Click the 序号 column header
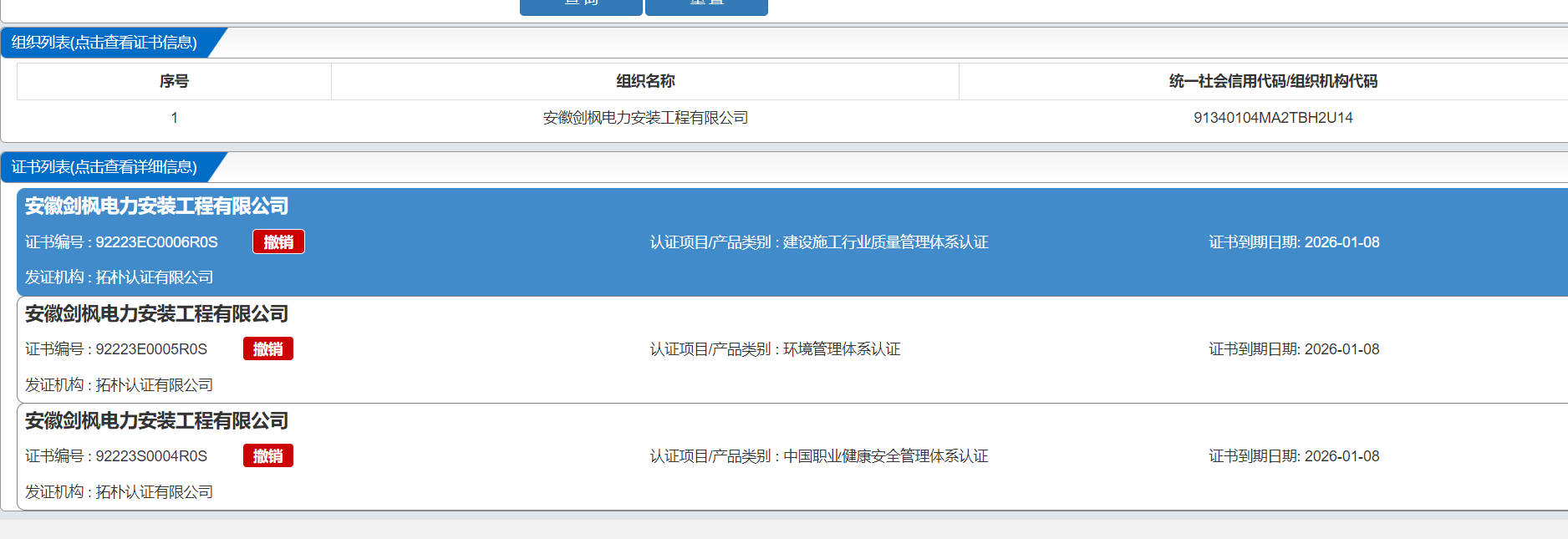This screenshot has width=1568, height=539. click(x=174, y=81)
